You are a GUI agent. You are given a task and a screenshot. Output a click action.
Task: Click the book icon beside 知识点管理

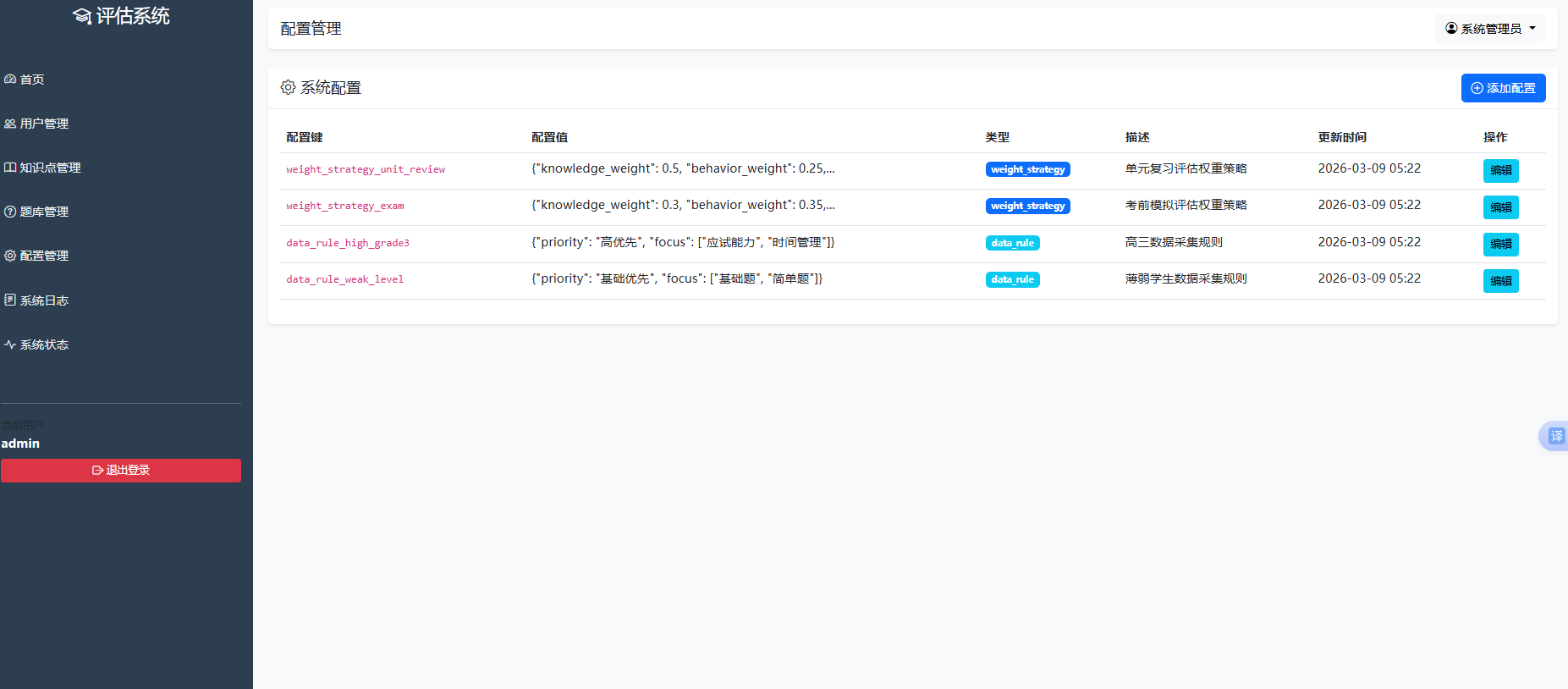pyautogui.click(x=10, y=168)
